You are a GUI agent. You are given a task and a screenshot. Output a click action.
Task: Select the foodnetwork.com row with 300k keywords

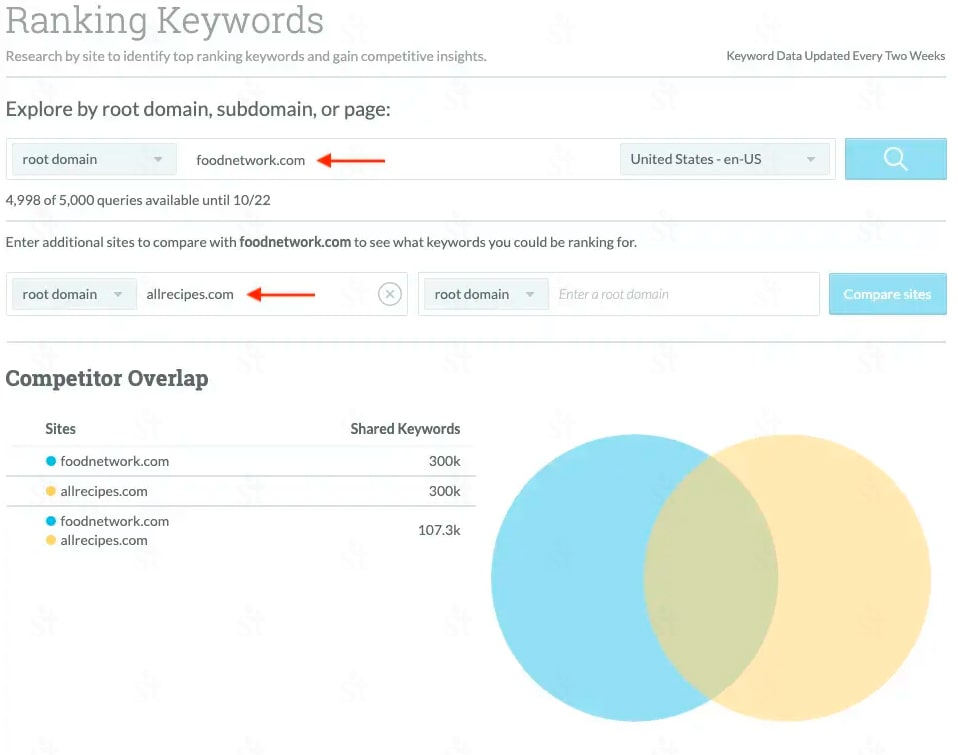241,461
